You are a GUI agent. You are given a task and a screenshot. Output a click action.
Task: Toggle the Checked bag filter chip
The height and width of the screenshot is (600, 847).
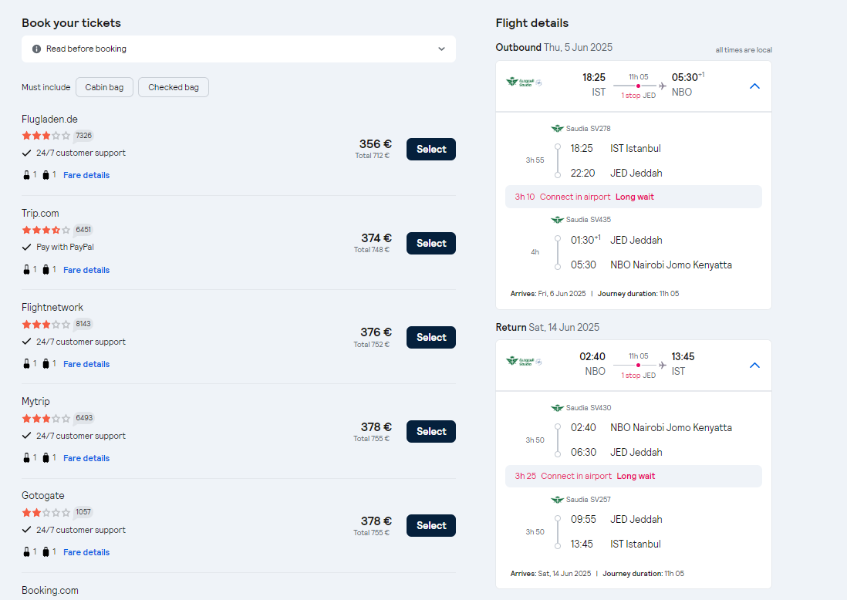tap(173, 87)
